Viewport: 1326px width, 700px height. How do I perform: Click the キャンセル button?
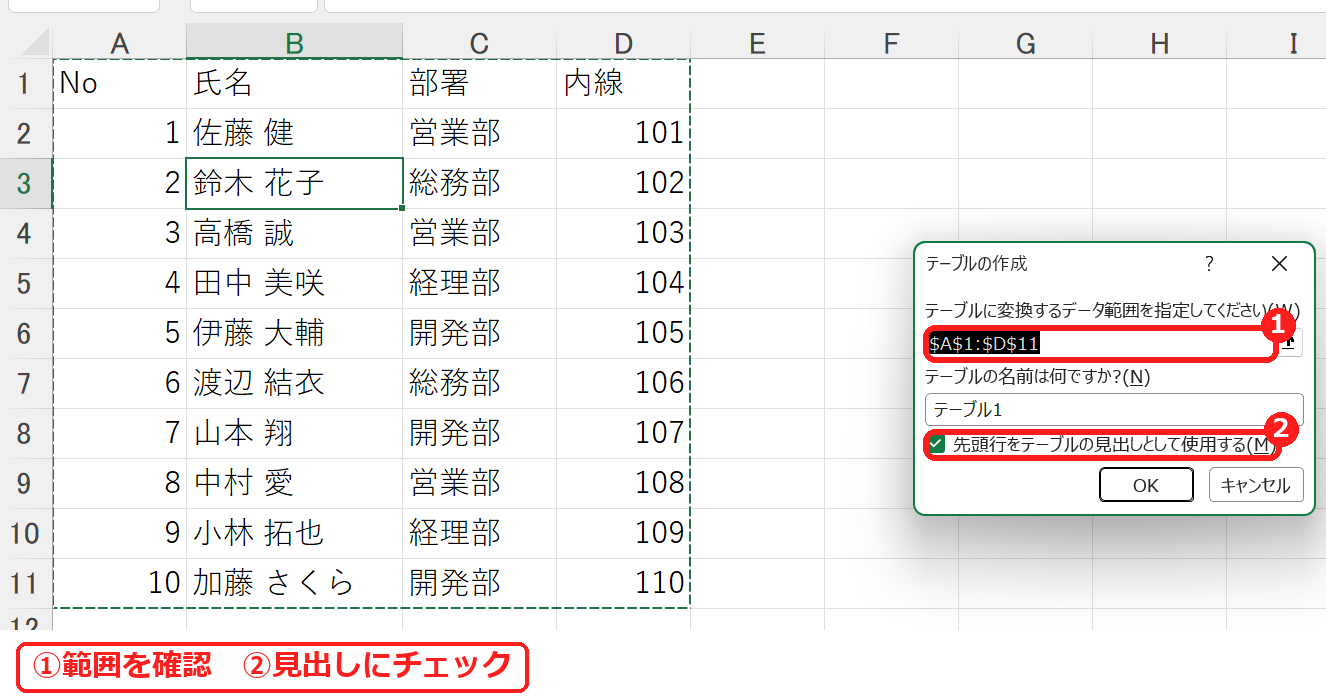[x=1256, y=485]
